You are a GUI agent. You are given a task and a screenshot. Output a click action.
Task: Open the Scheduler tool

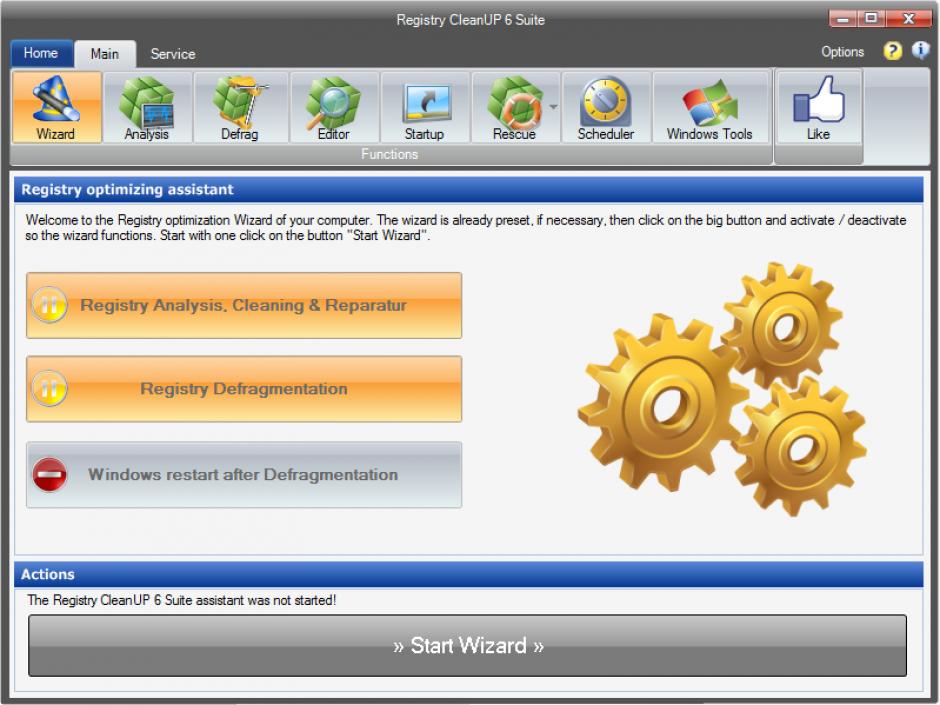(605, 107)
